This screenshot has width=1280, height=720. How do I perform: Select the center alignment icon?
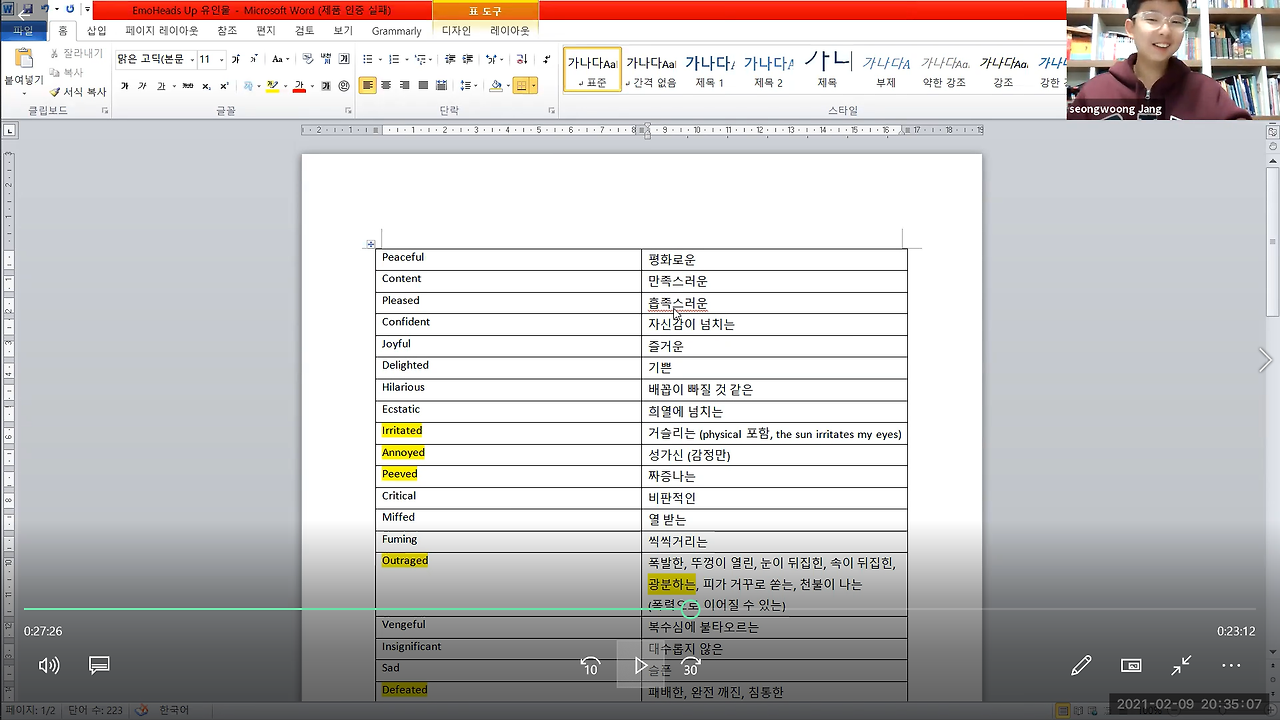tap(386, 84)
